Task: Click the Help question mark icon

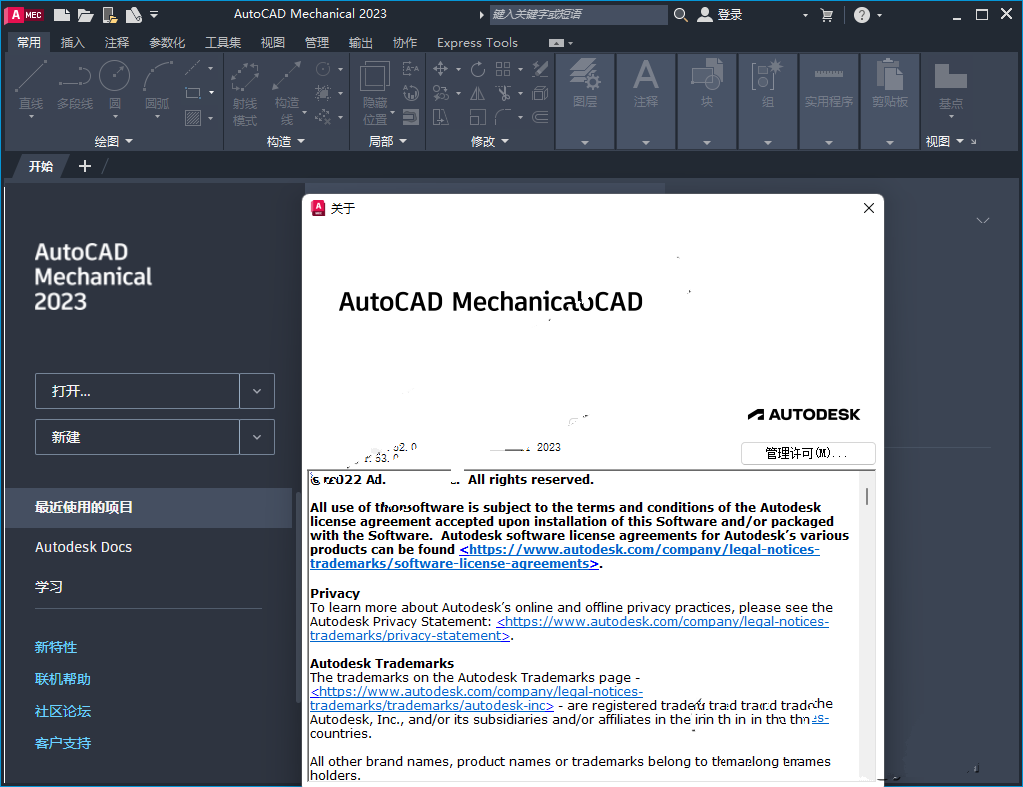Action: tap(862, 15)
